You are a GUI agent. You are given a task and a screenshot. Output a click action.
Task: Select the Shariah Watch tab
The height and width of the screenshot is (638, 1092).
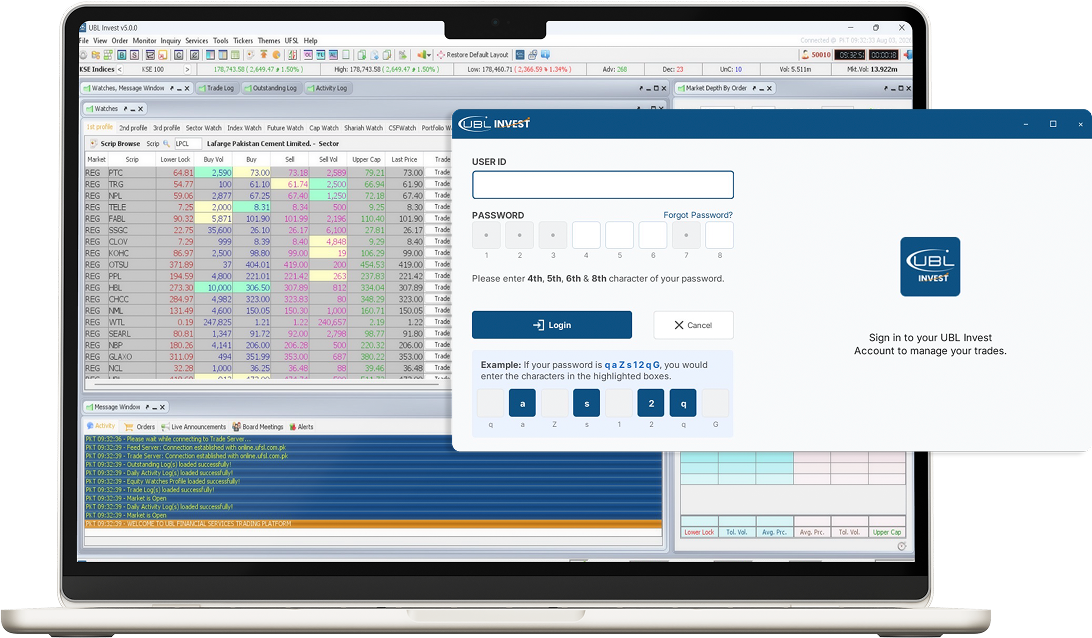pyautogui.click(x=364, y=128)
